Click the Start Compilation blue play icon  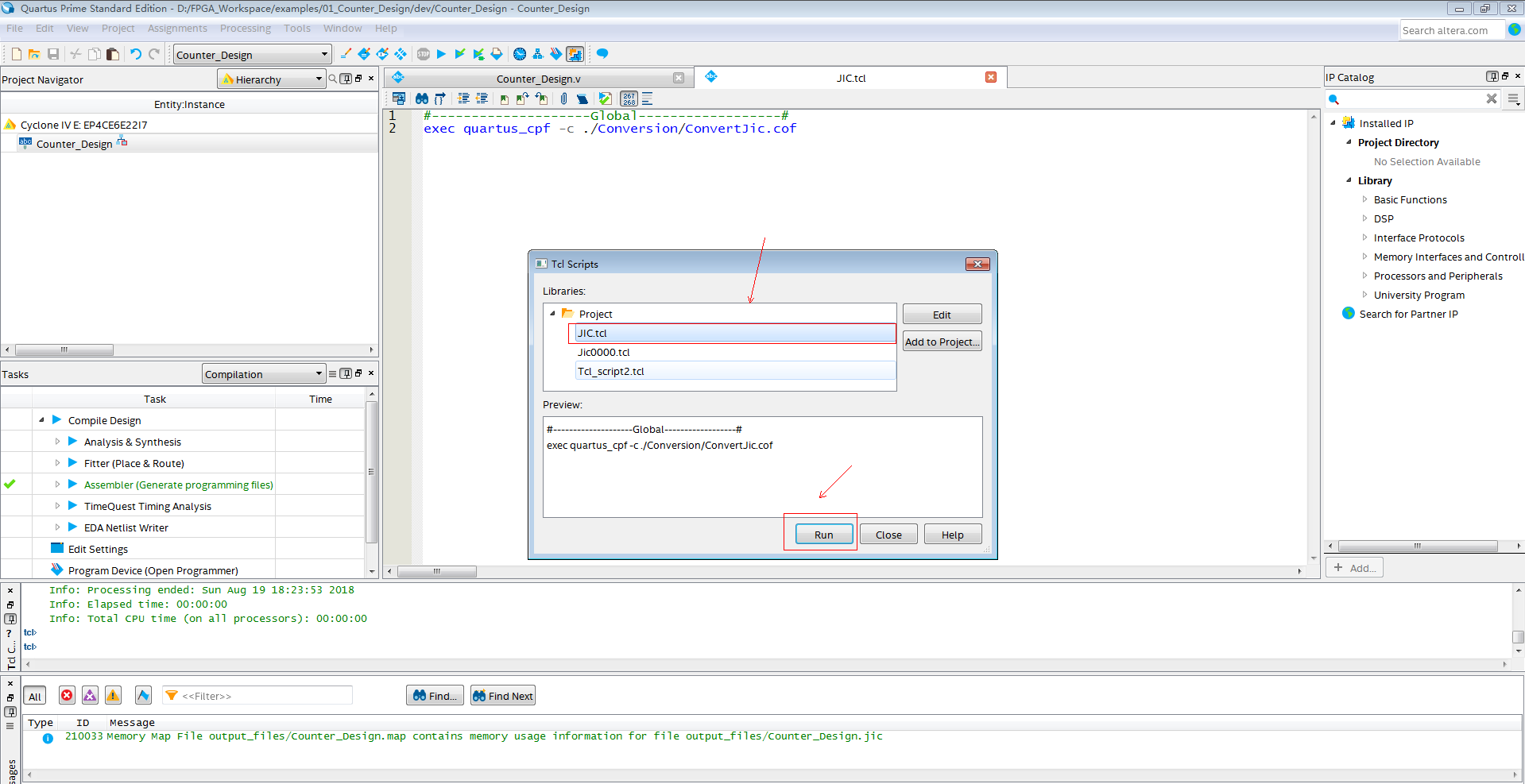tap(441, 54)
